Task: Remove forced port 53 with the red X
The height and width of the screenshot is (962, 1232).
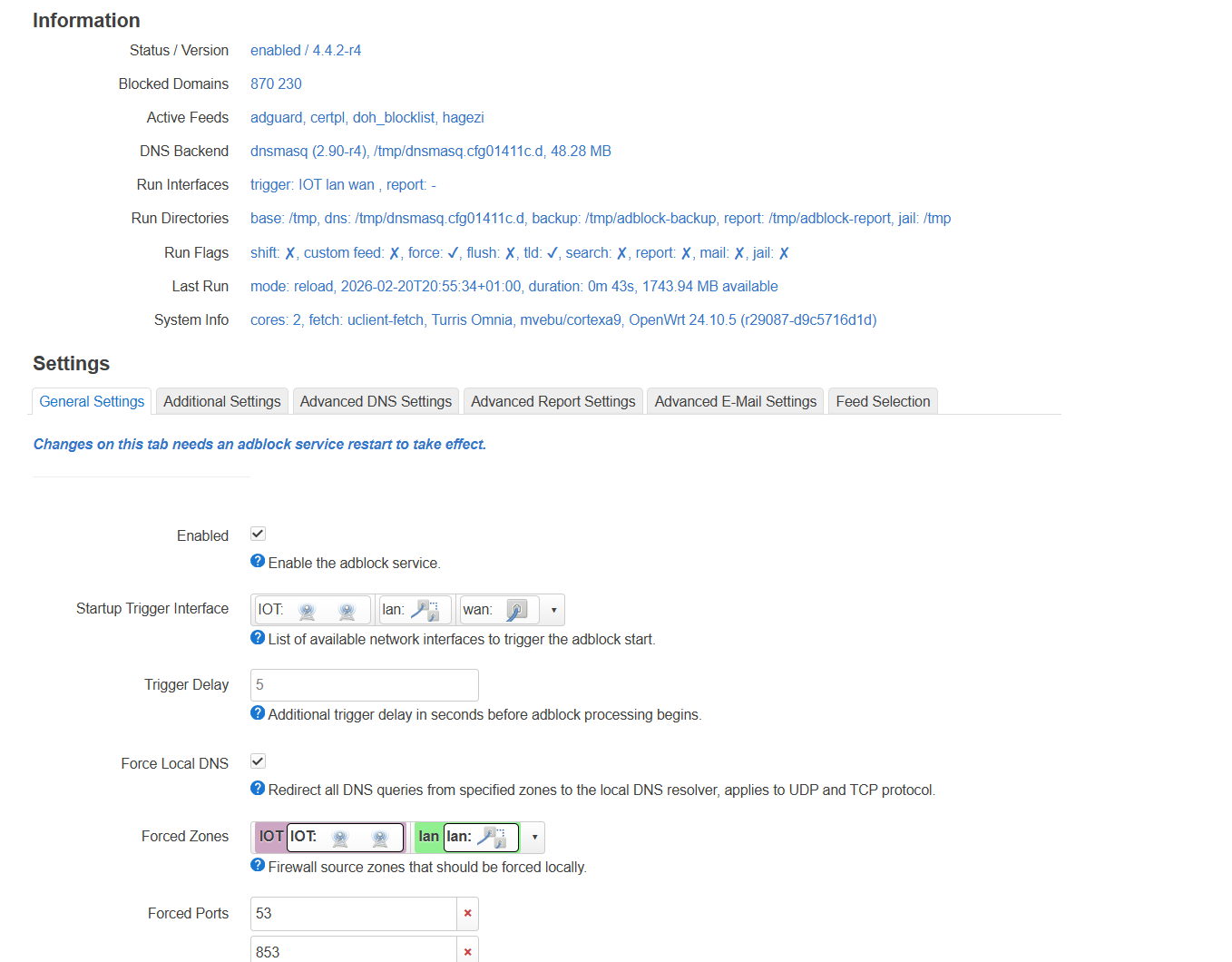Action: pos(467,914)
